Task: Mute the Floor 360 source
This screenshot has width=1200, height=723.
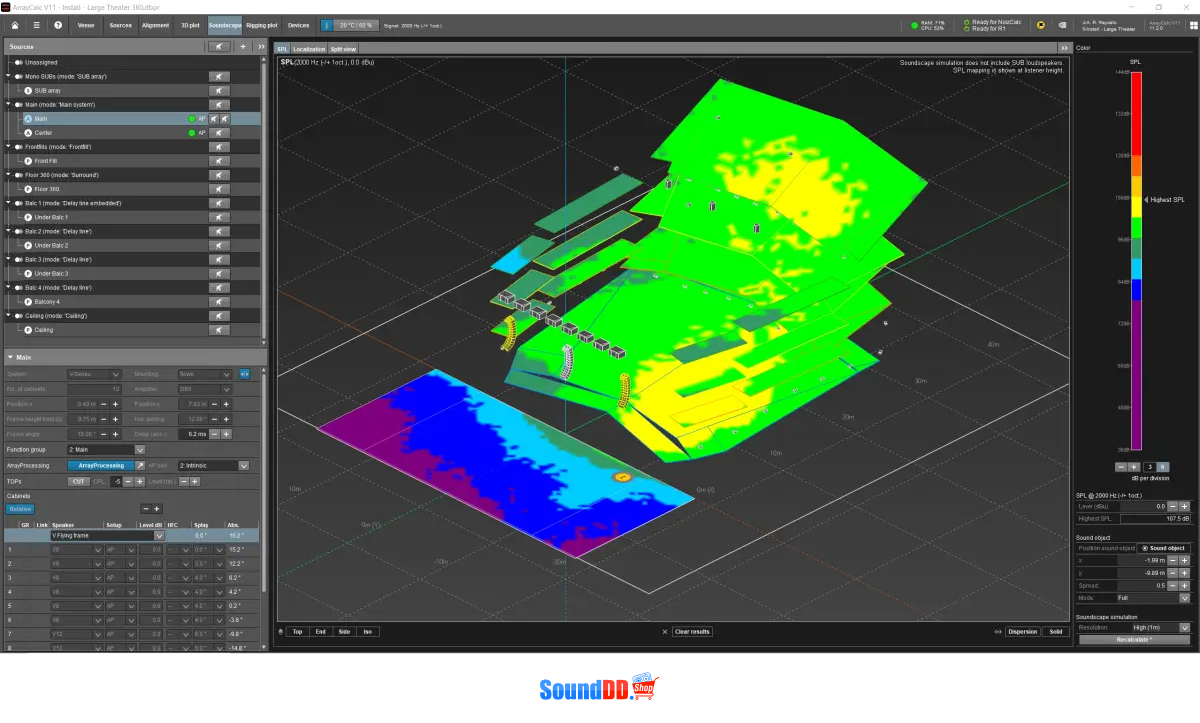Action: [x=219, y=189]
